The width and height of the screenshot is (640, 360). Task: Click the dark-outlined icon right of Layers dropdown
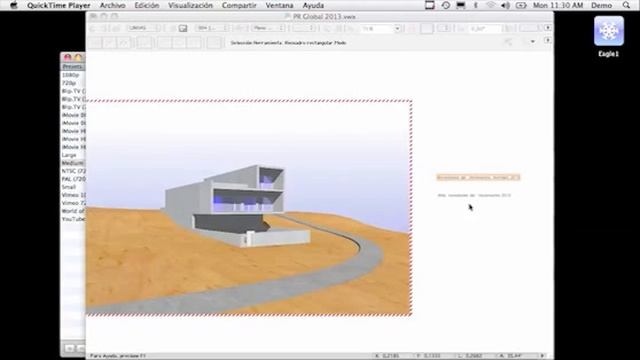[183, 28]
